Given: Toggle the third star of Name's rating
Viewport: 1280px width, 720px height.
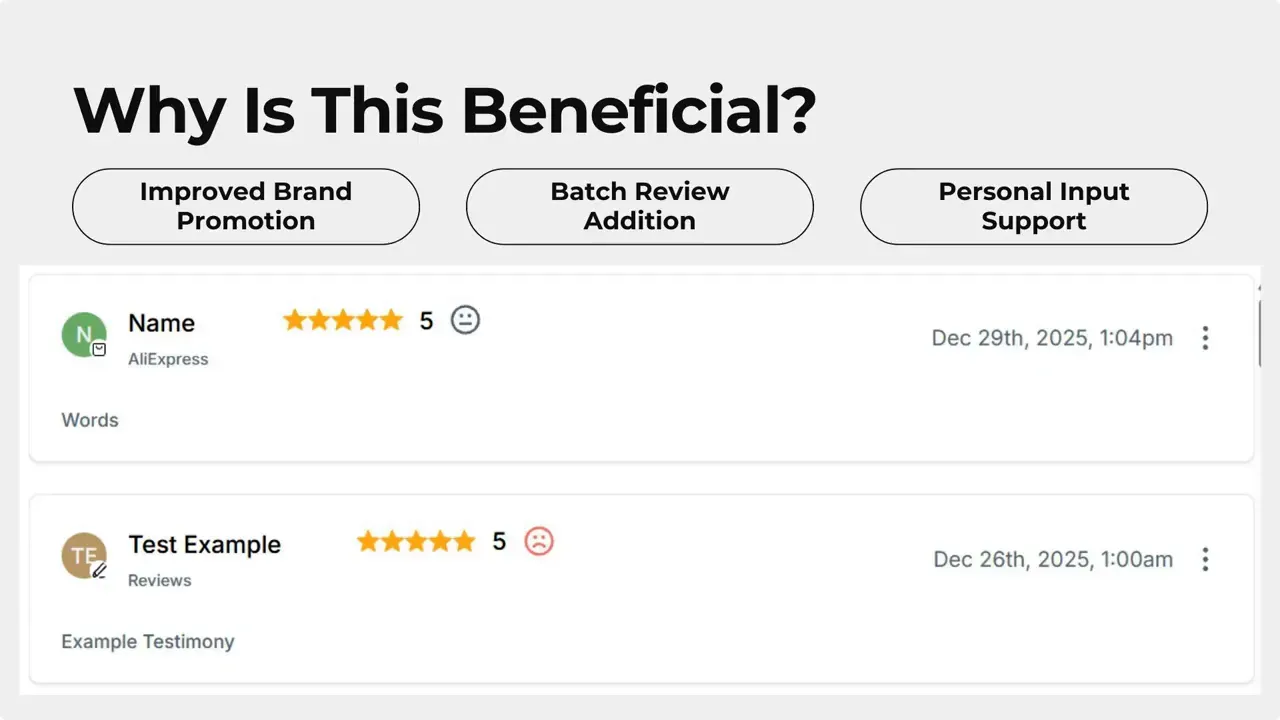Looking at the screenshot, I should 343,320.
